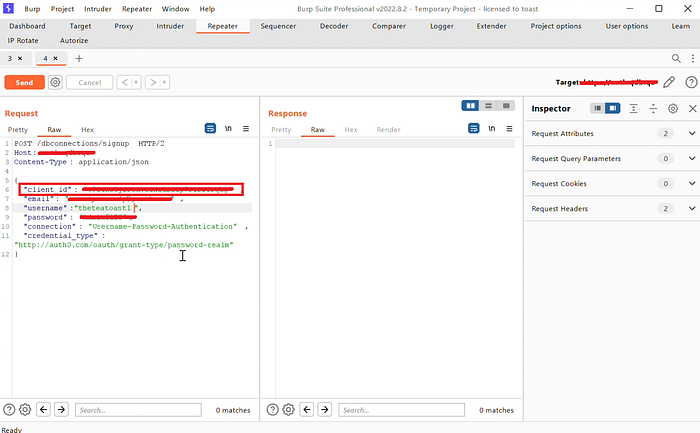Click response Search input field
This screenshot has height=433, width=700.
click(402, 410)
